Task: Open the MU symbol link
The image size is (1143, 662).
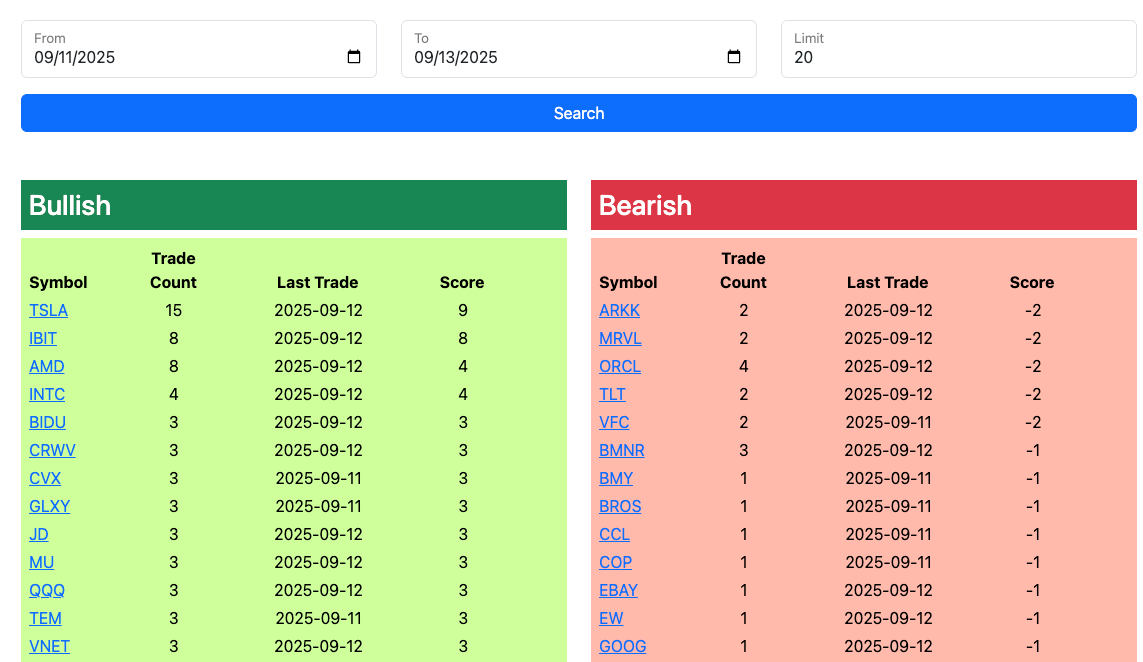Action: pyautogui.click(x=42, y=563)
